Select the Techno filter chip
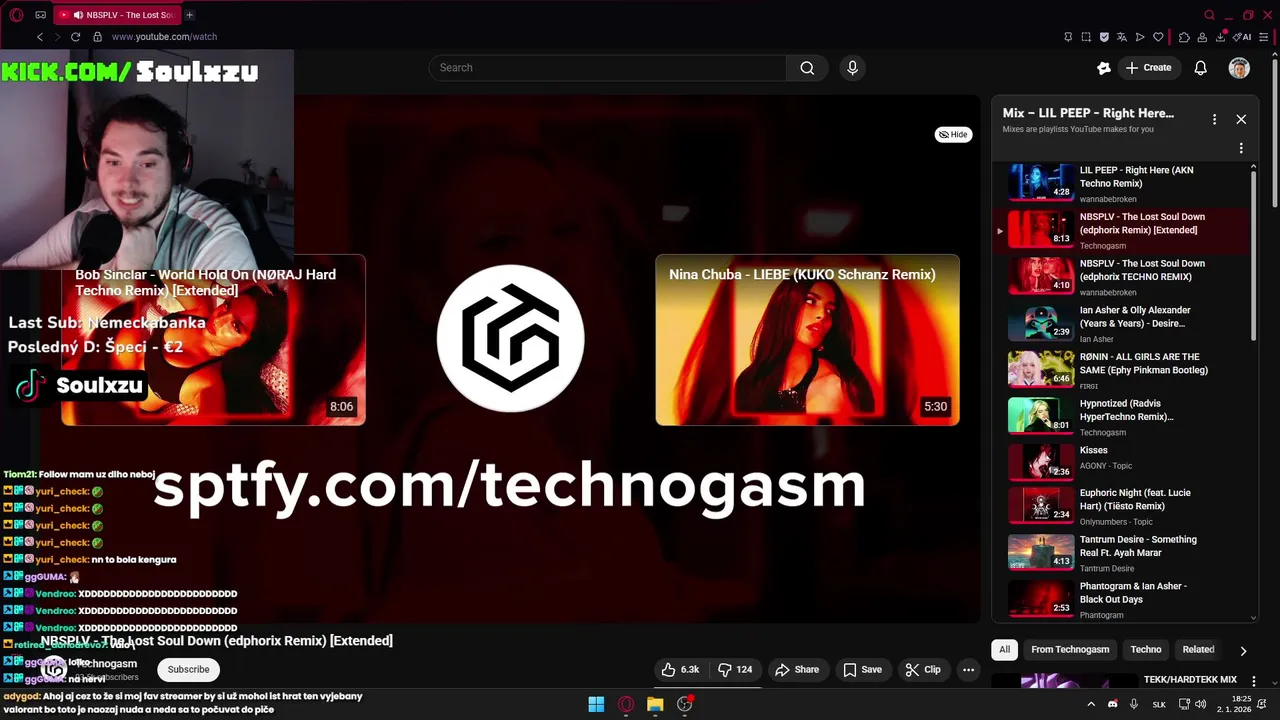 pos(1146,650)
